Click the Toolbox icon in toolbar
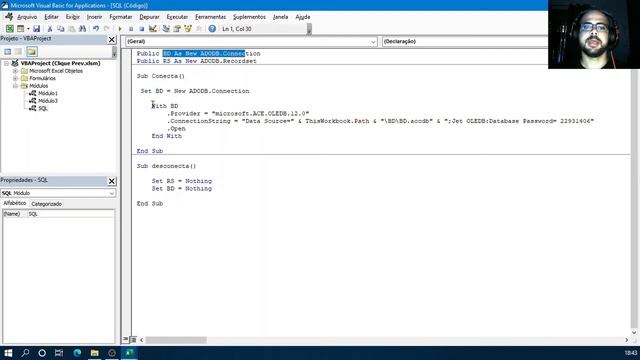The width and height of the screenshot is (640, 360). (x=199, y=29)
